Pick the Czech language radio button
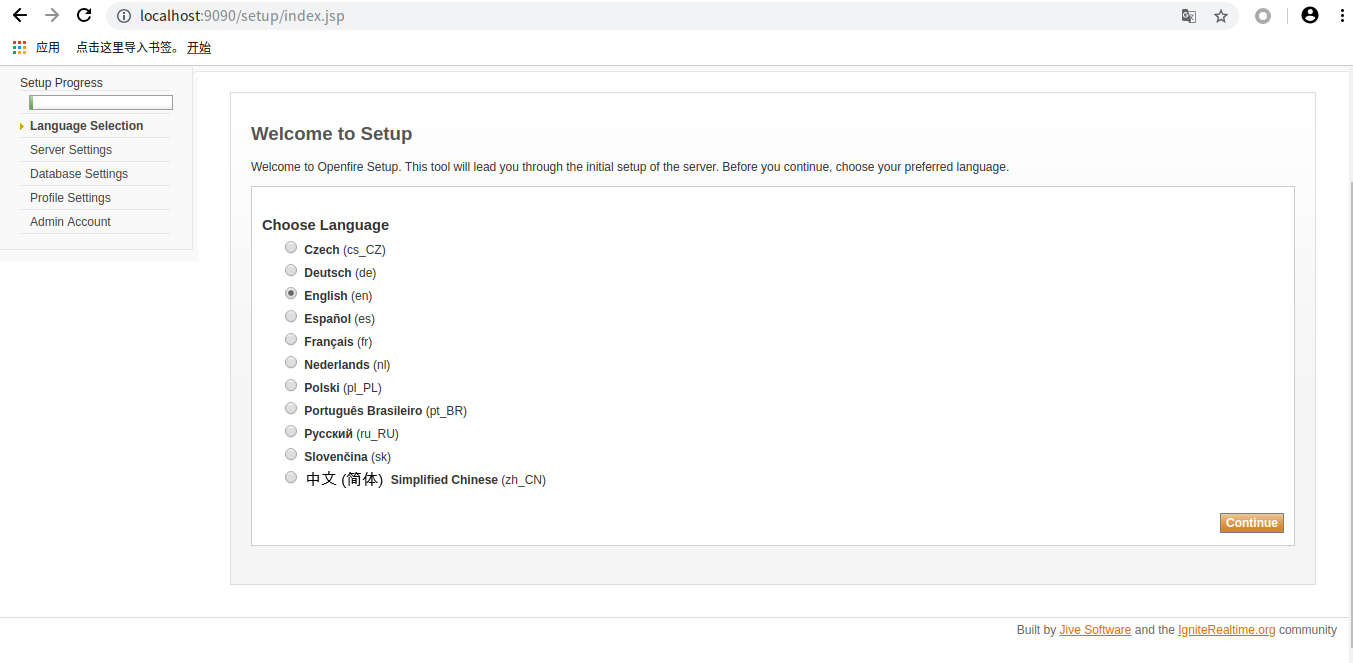Image resolution: width=1353 pixels, height=663 pixels. pos(291,248)
